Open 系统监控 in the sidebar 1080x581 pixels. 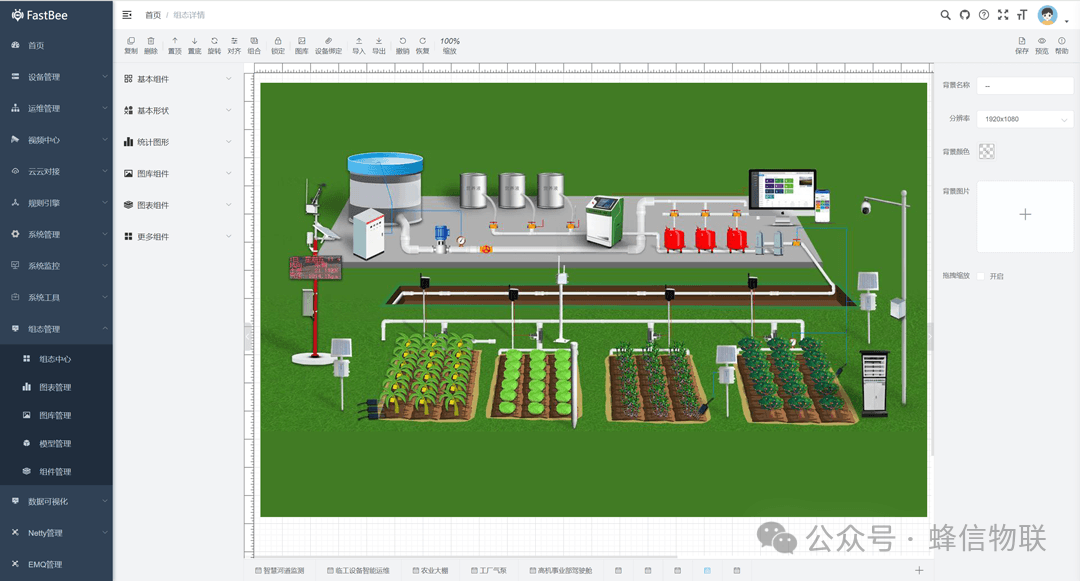point(56,266)
